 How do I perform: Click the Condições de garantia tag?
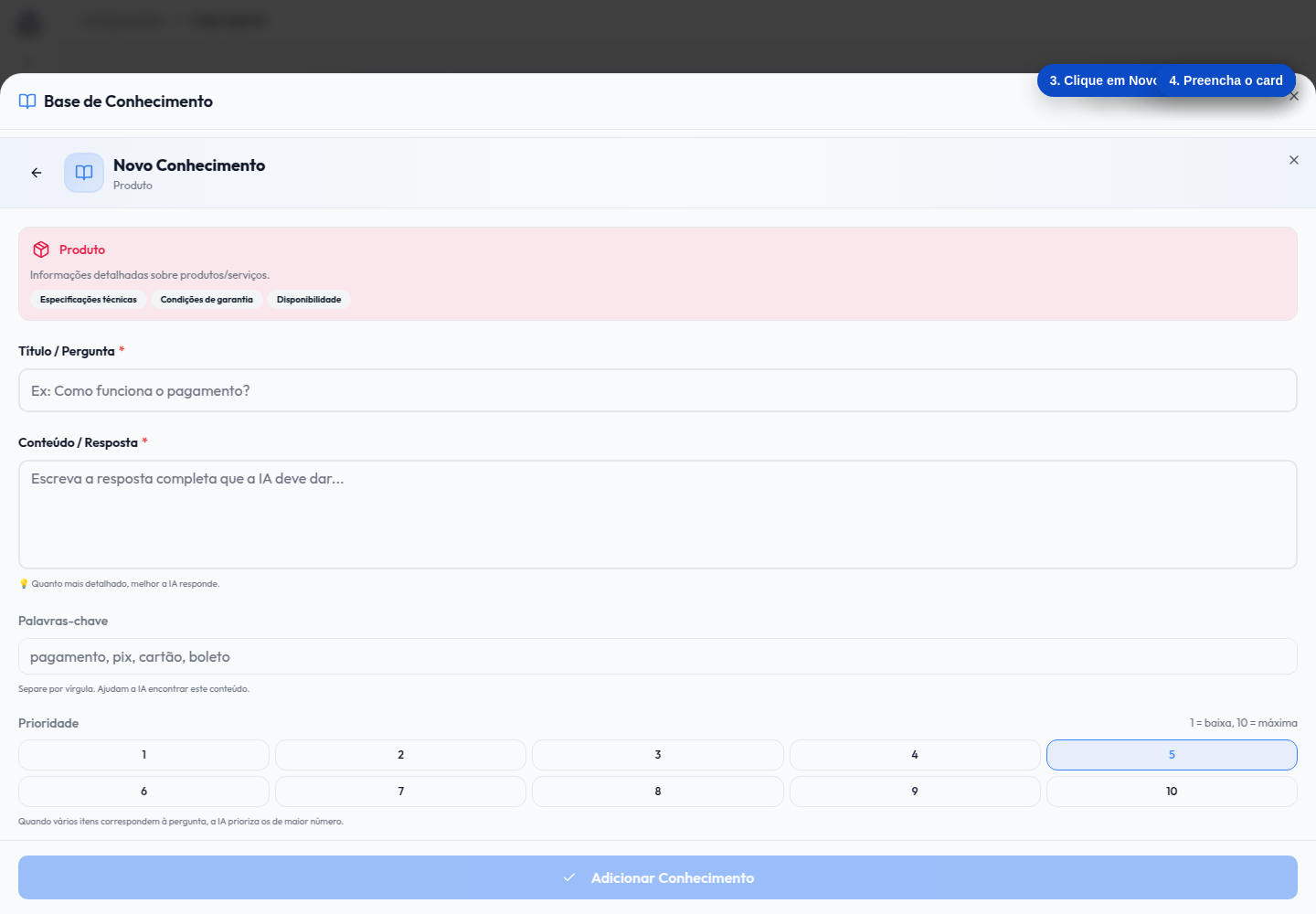click(207, 300)
